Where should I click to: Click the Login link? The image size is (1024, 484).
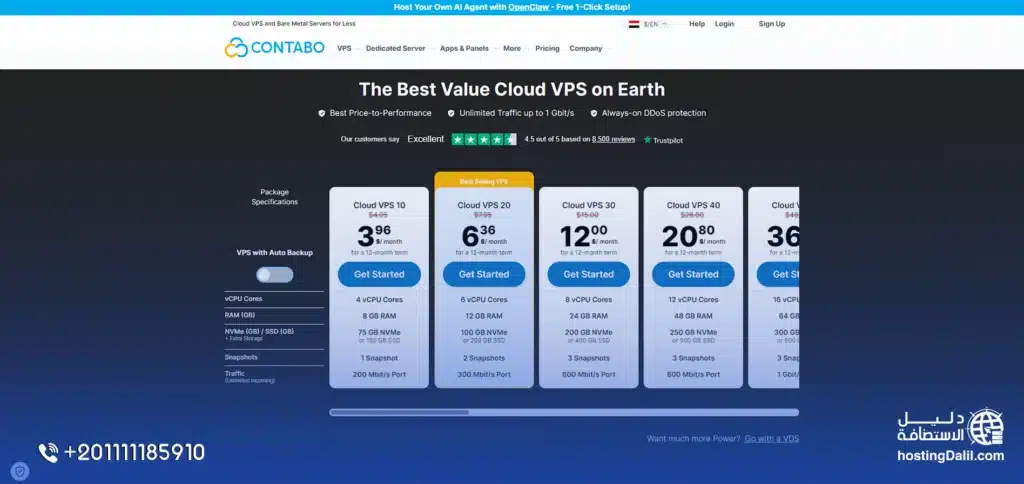(x=724, y=24)
